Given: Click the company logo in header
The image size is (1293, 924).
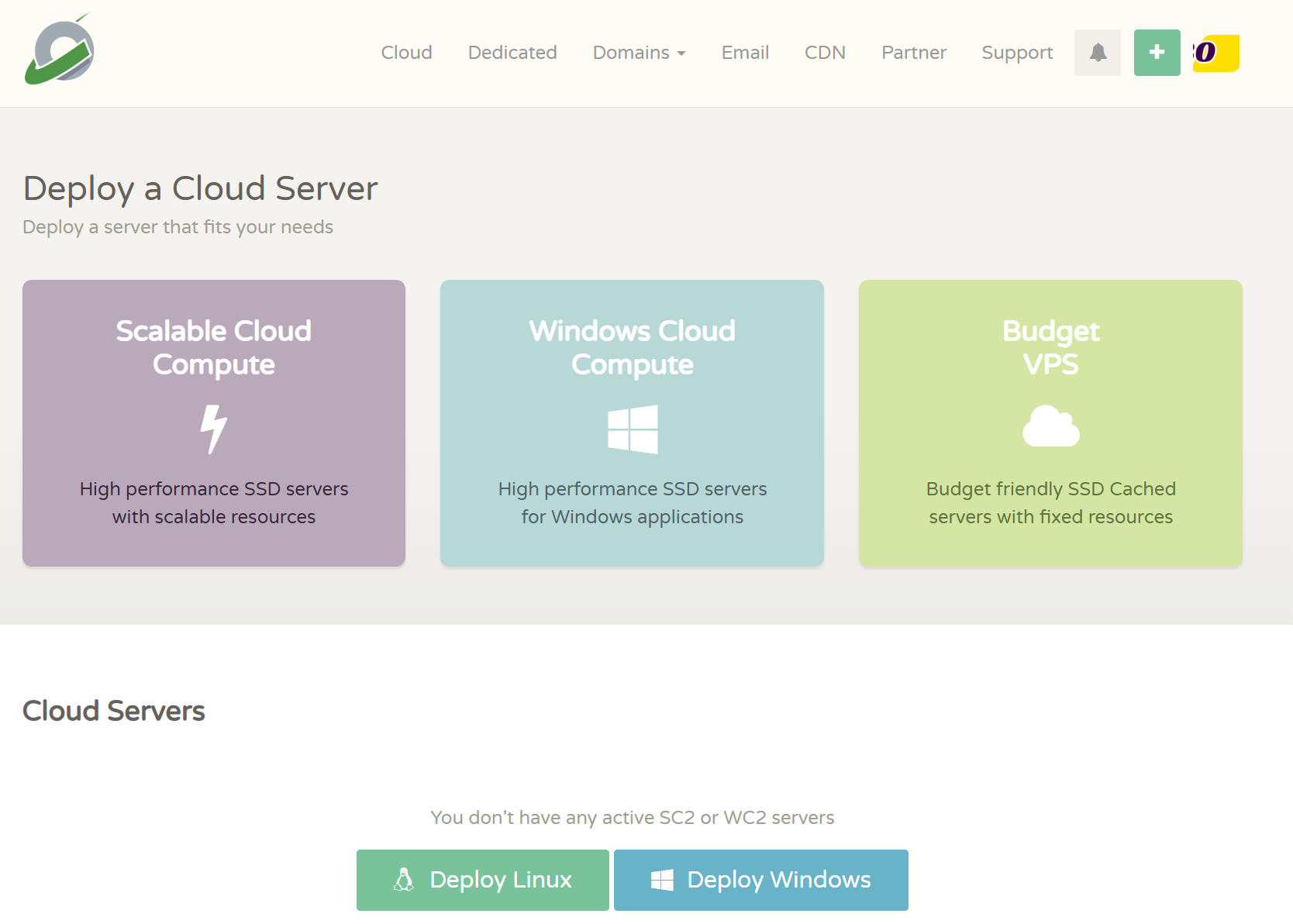Looking at the screenshot, I should (59, 51).
